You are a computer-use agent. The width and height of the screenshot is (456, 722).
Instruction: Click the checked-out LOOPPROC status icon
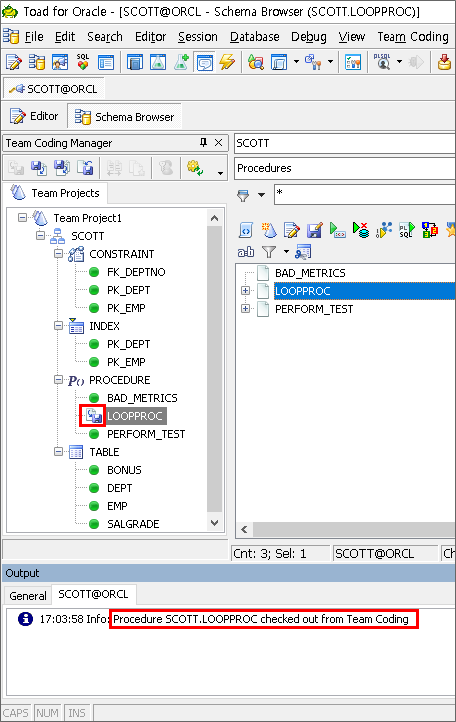(94, 416)
